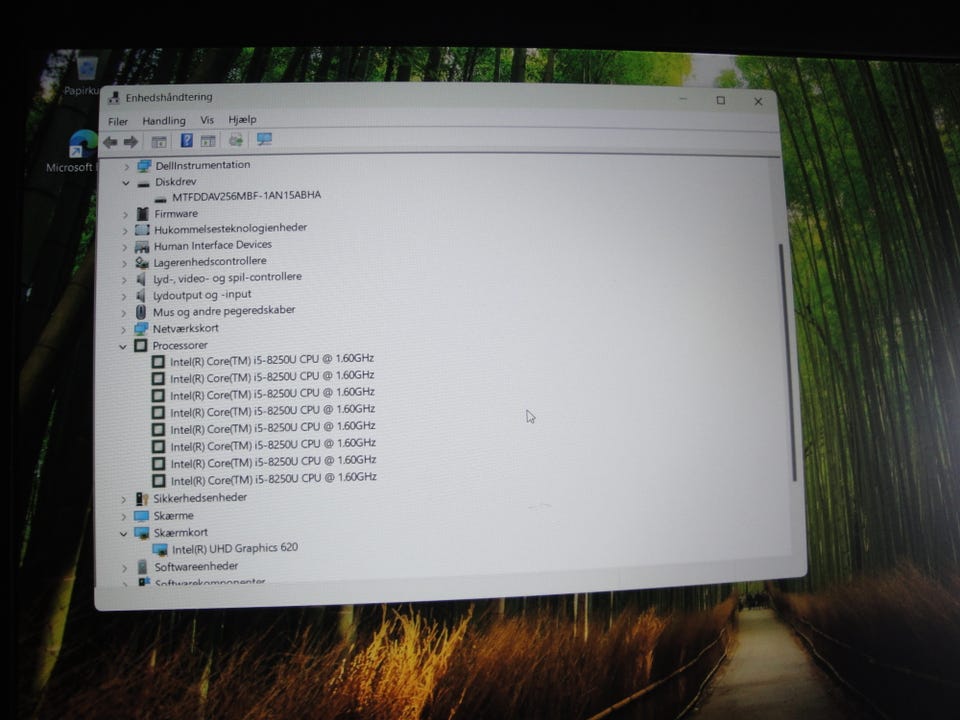Click the scan hardware monitor toolbar icon
Screen dimensions: 960x720
coord(264,140)
